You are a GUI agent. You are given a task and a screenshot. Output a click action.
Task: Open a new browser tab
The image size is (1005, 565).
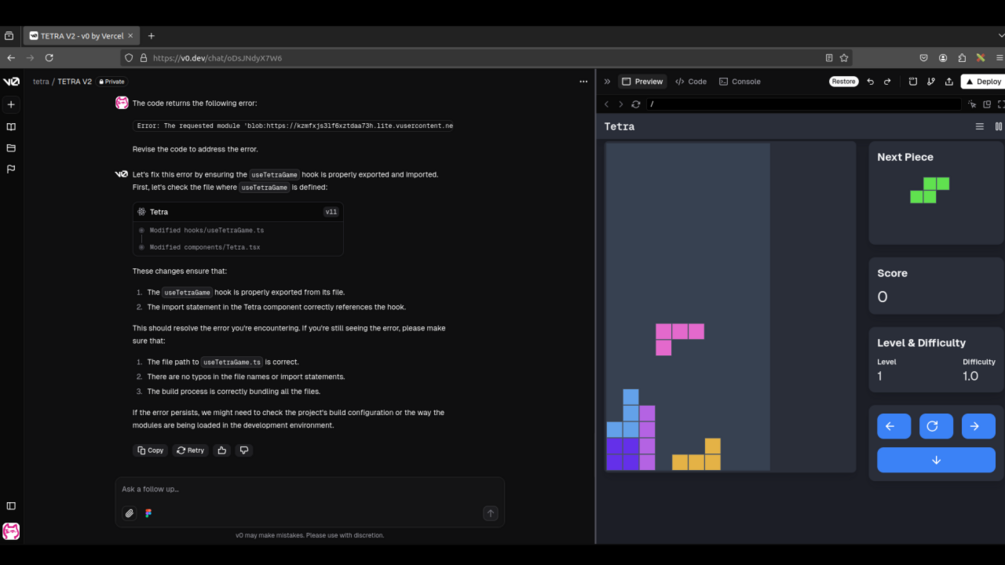151,36
